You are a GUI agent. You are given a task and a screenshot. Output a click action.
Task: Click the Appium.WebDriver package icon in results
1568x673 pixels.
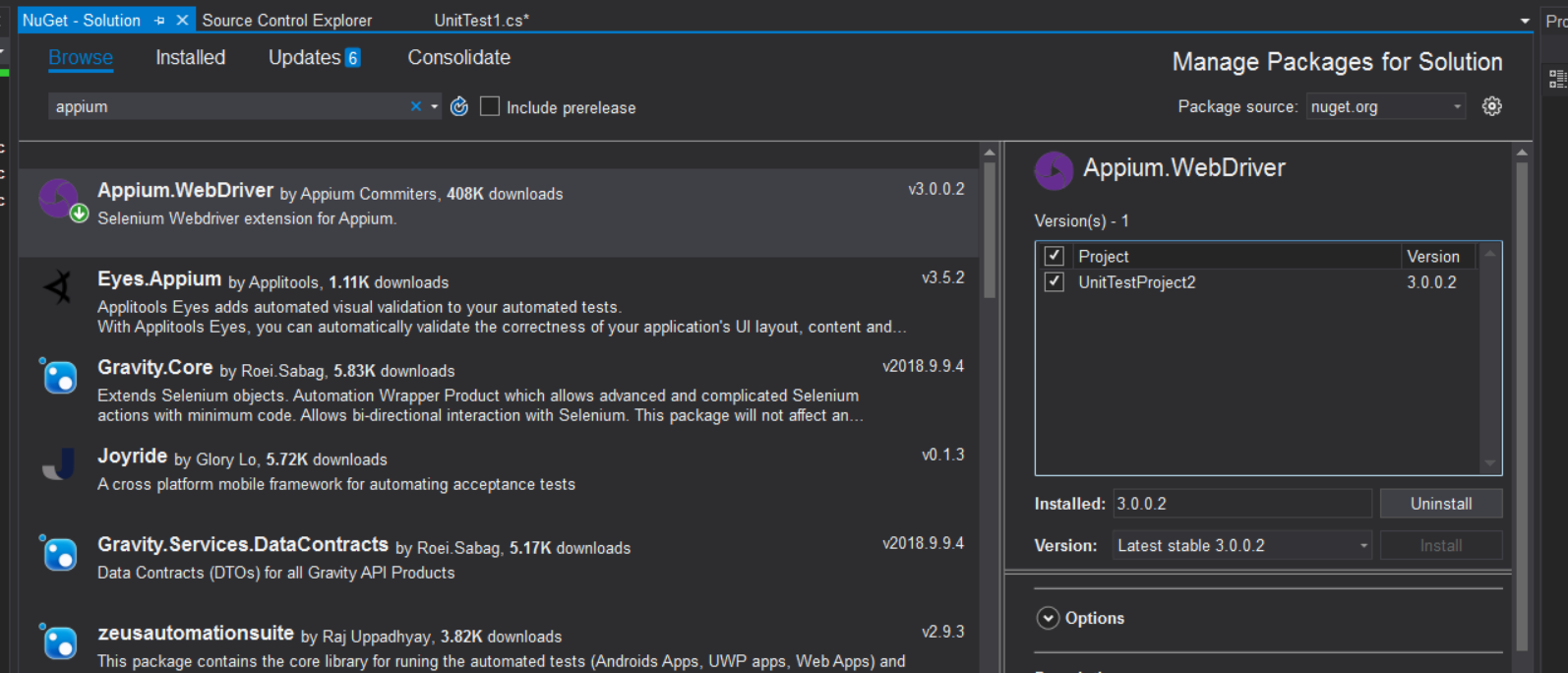58,198
